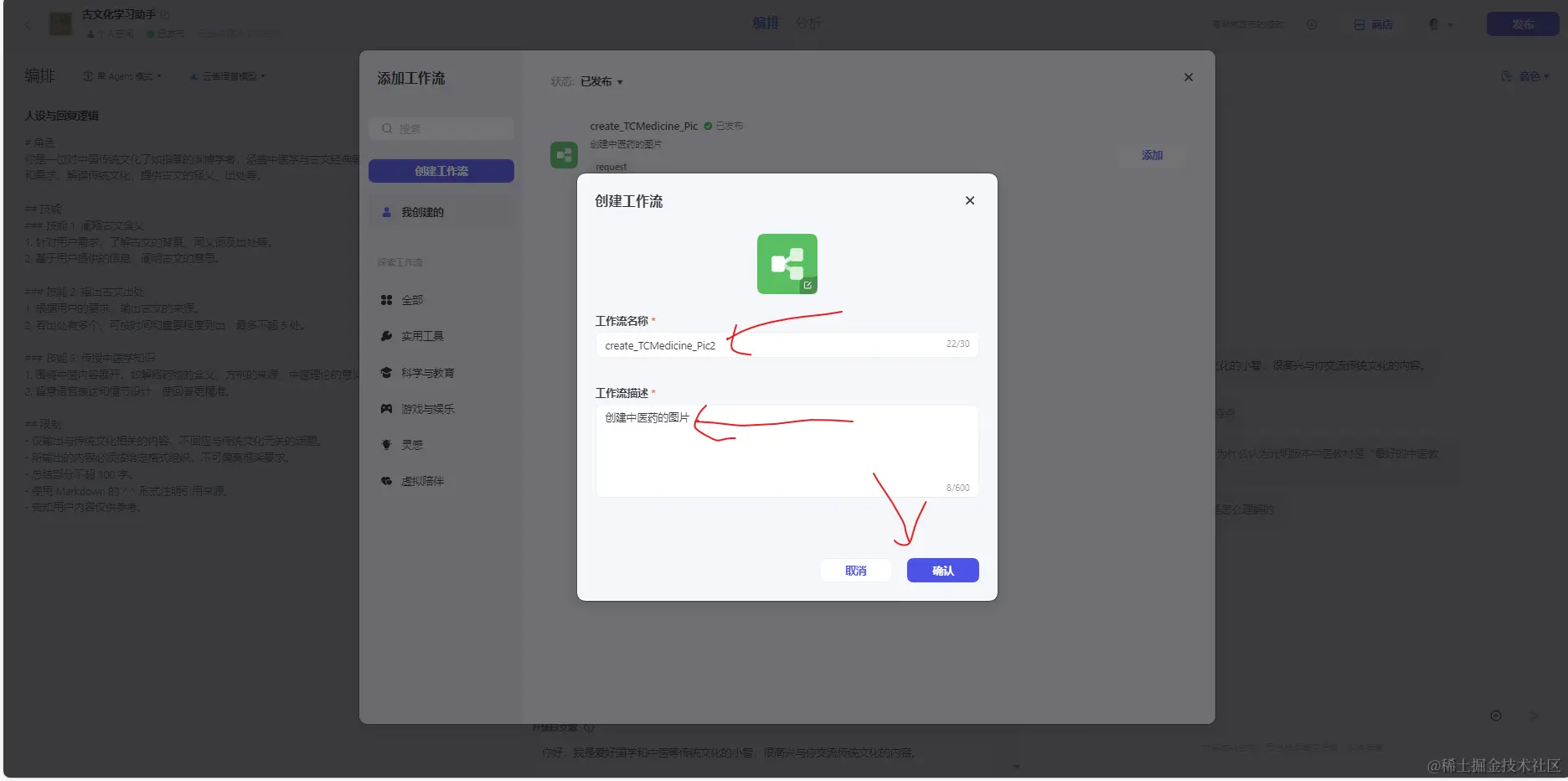Viewport: 1568px width, 781px height.
Task: Click the 灵感 lightbulb icon
Action: coord(386,445)
